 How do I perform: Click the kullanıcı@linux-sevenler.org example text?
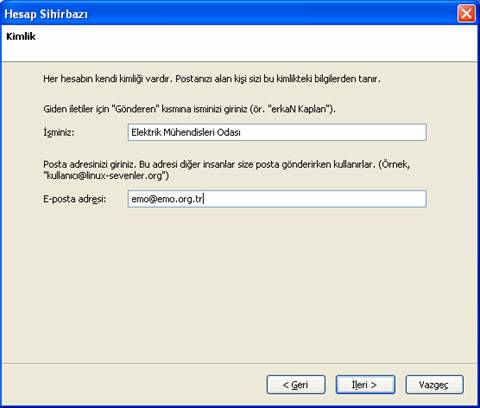click(x=106, y=175)
